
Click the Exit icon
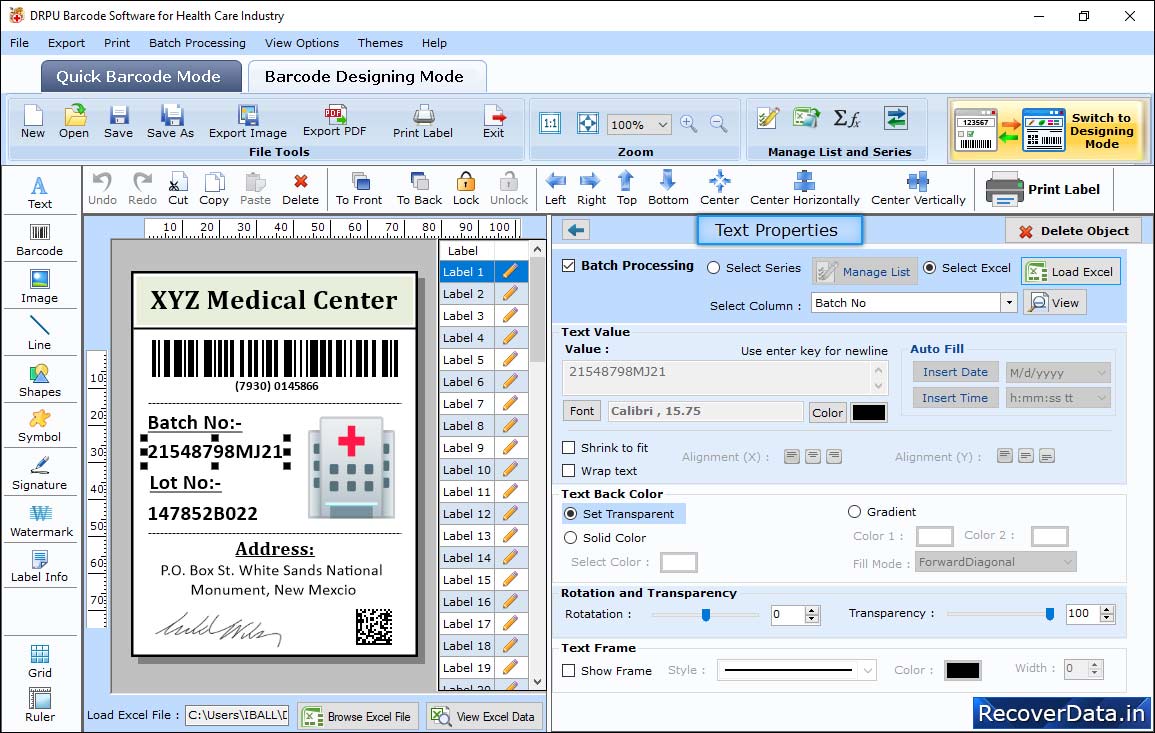tap(494, 122)
